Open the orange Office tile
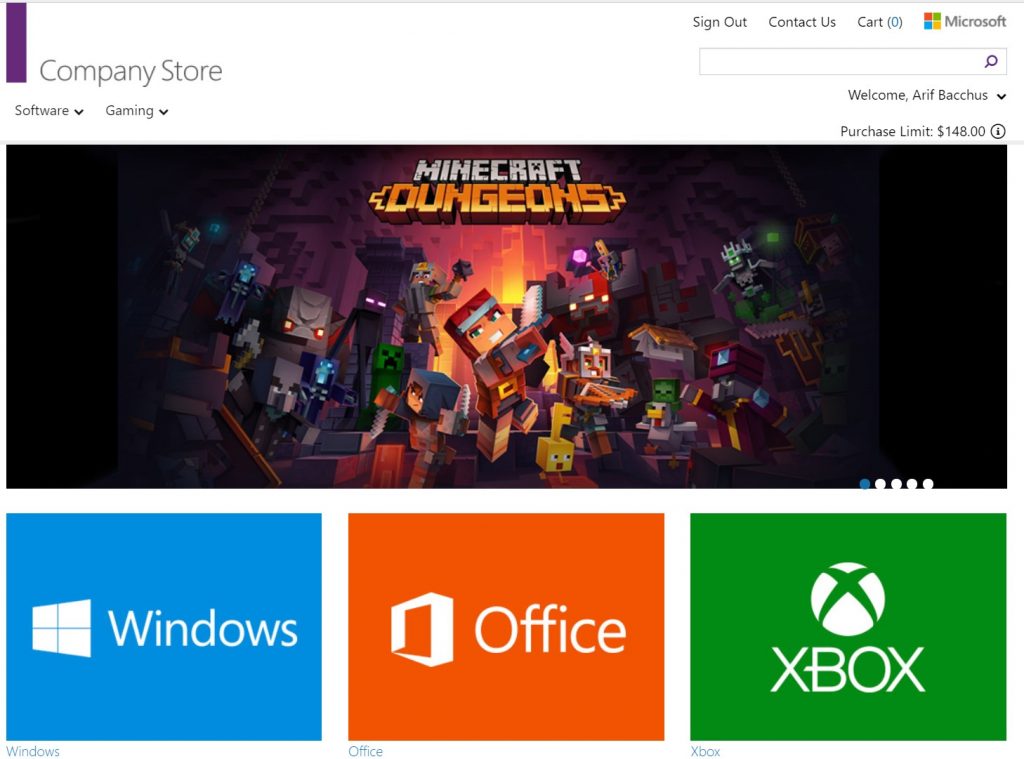This screenshot has height=759, width=1024. 506,627
